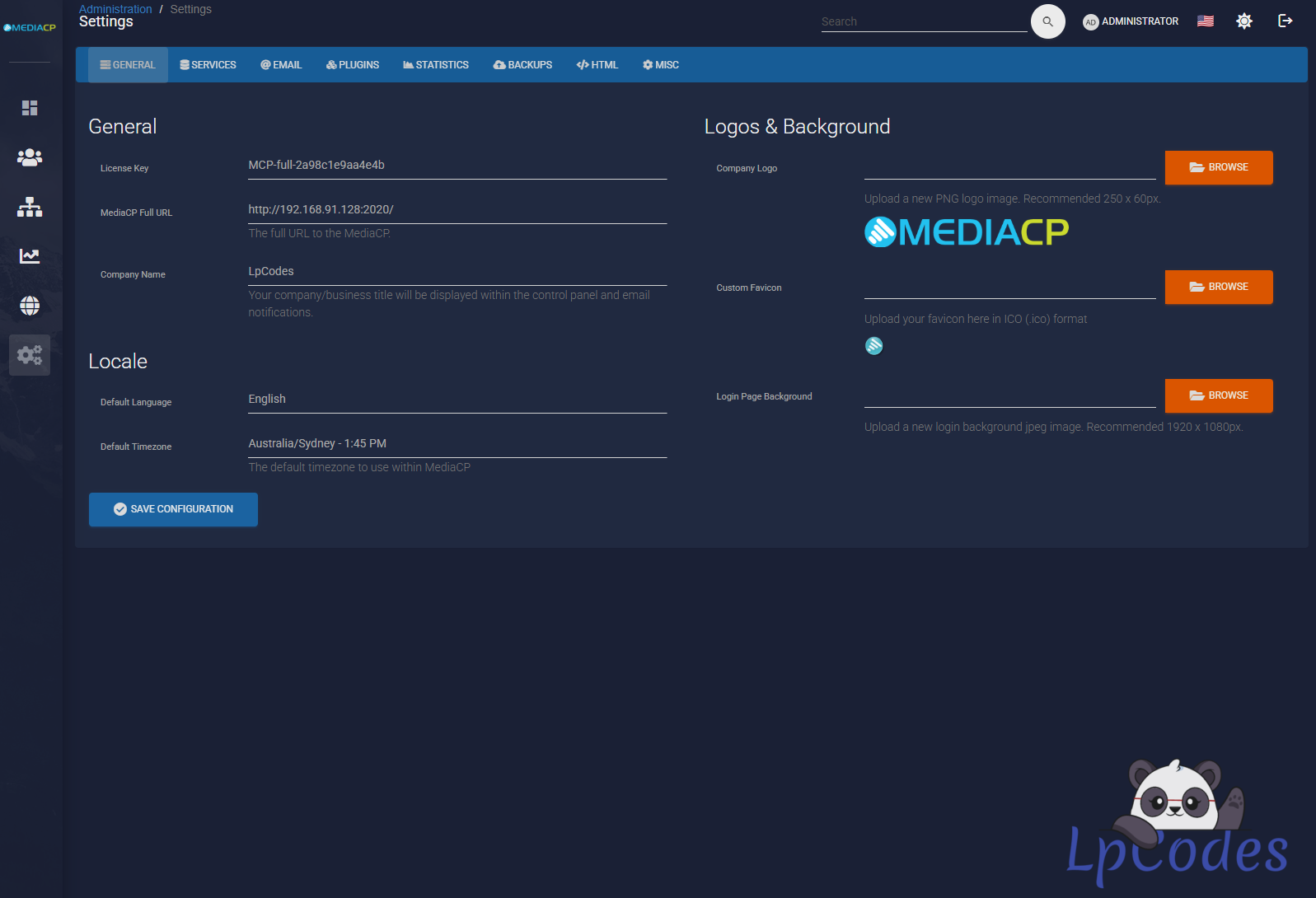Click the Company Name input field

[x=457, y=272]
